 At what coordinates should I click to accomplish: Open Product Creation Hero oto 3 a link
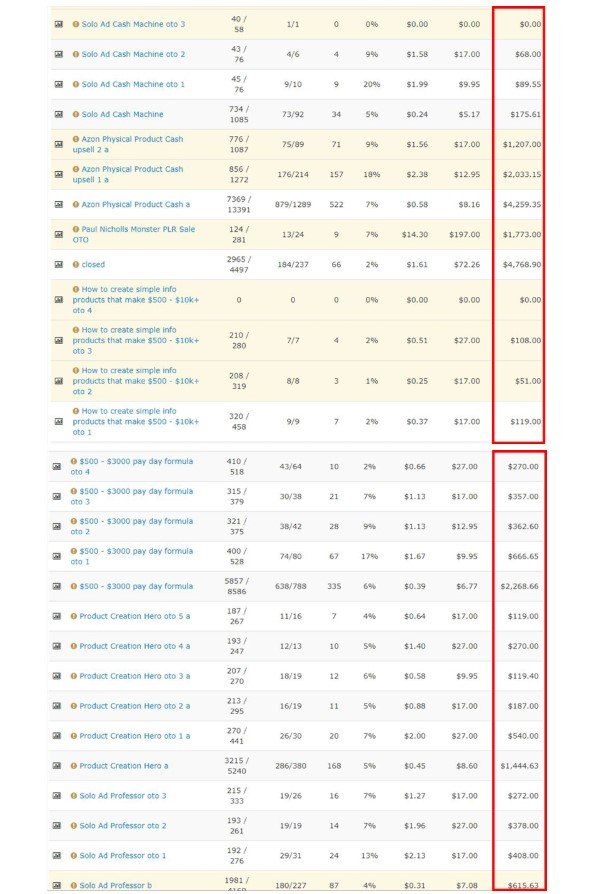[135, 676]
